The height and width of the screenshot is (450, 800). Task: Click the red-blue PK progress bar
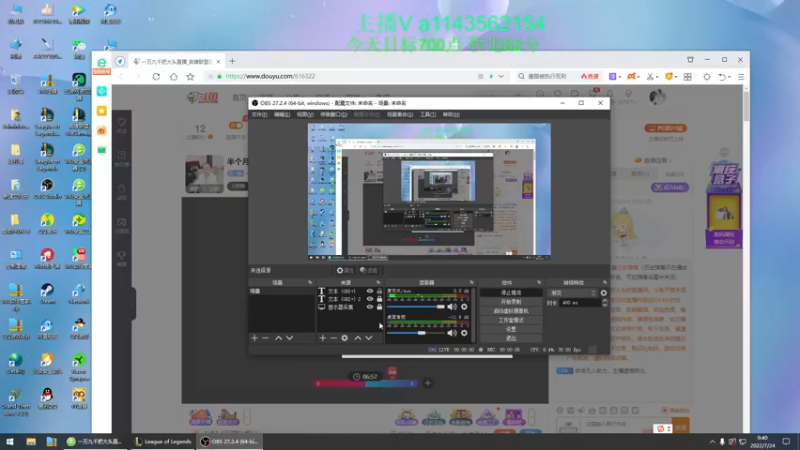[365, 383]
